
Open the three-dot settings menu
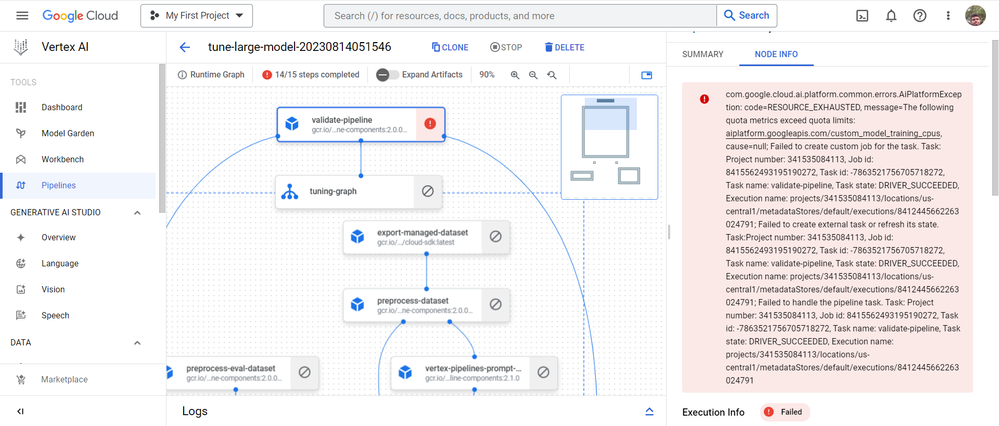pyautogui.click(x=948, y=16)
